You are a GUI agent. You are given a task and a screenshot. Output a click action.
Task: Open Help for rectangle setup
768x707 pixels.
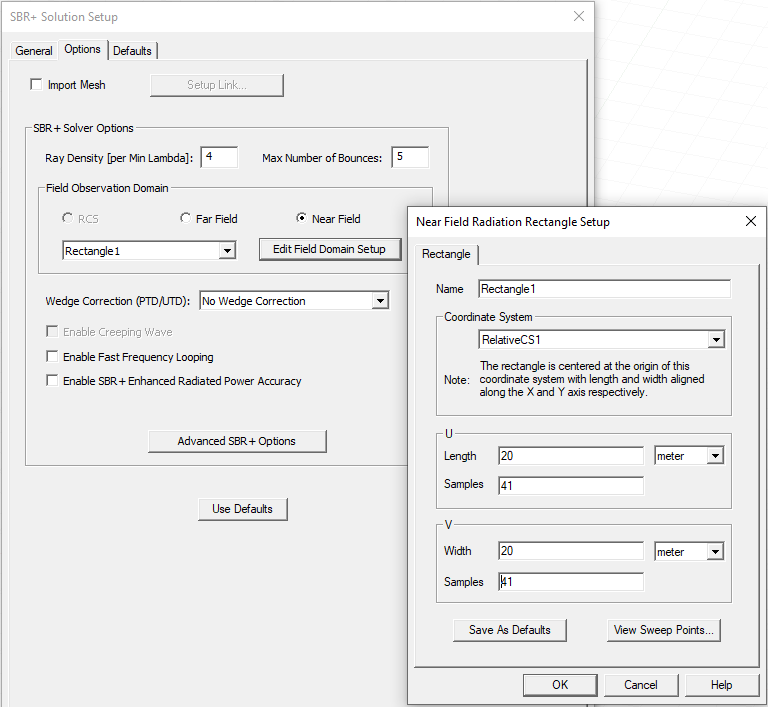[x=721, y=685]
